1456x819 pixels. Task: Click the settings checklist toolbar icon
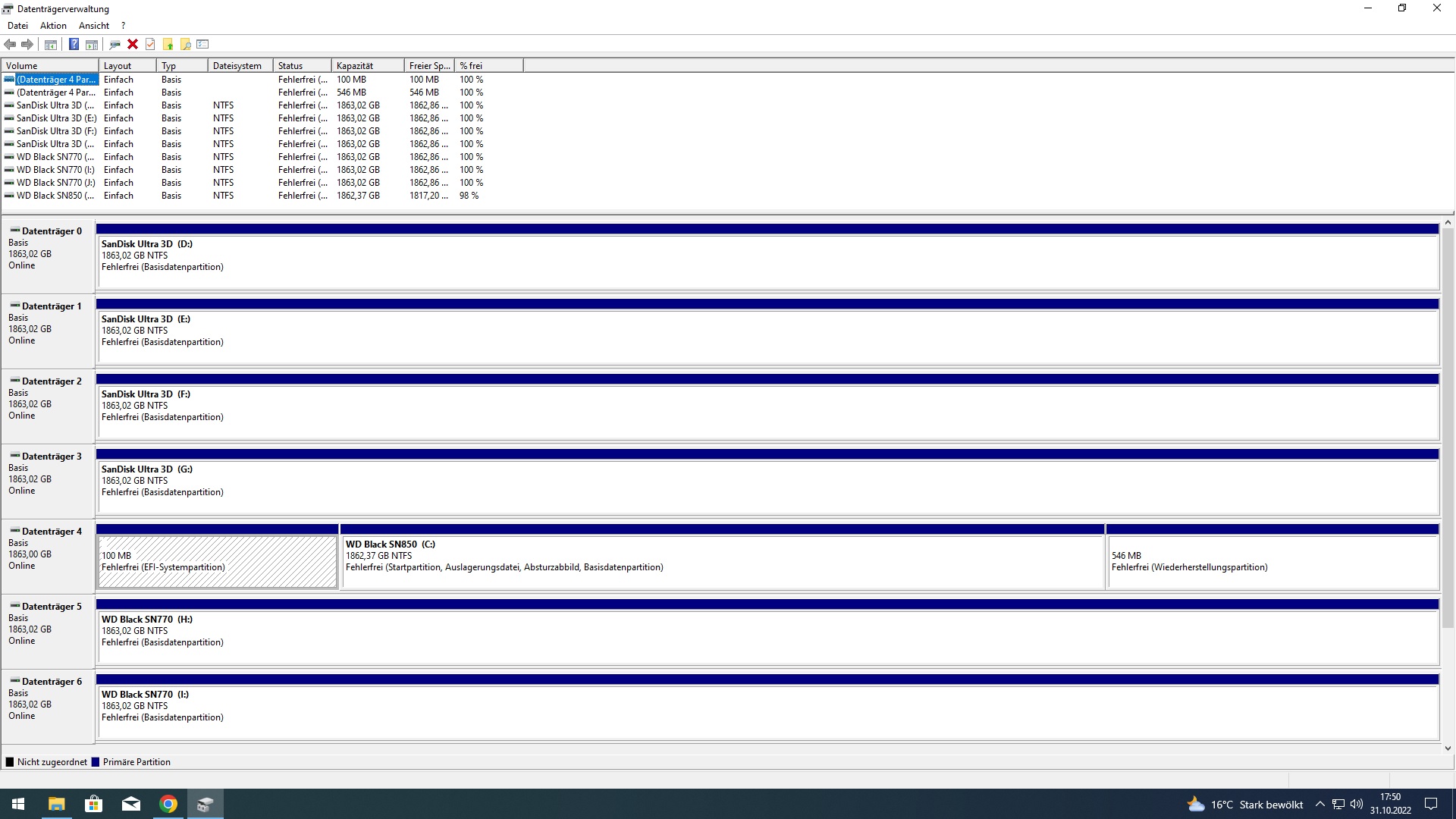(x=202, y=44)
